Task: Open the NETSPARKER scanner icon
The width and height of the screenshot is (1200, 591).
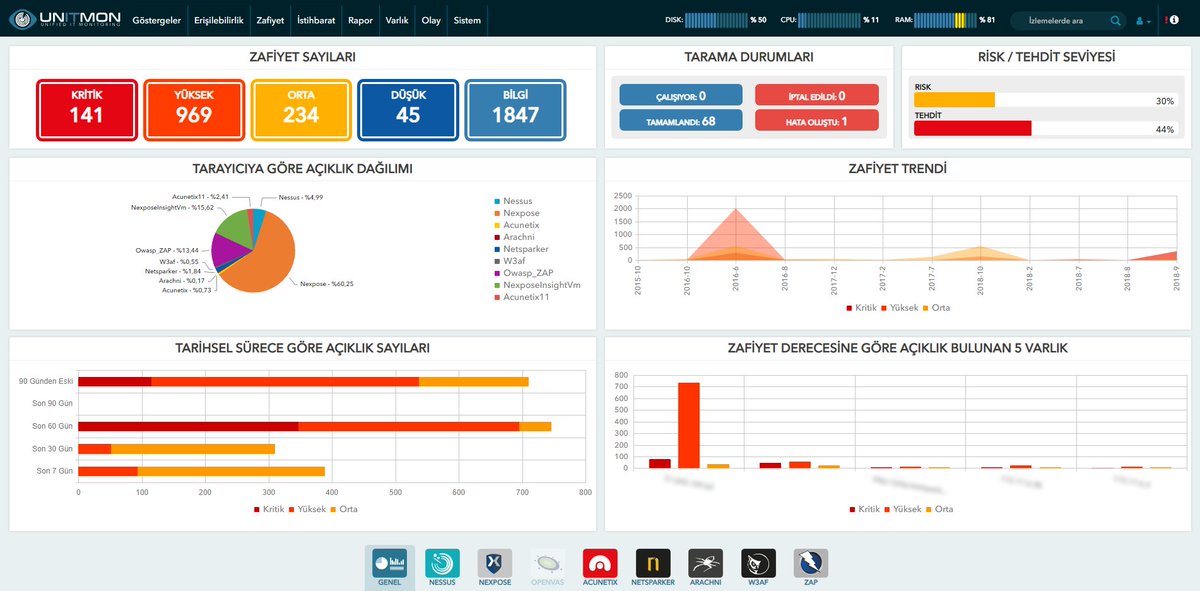Action: (653, 567)
